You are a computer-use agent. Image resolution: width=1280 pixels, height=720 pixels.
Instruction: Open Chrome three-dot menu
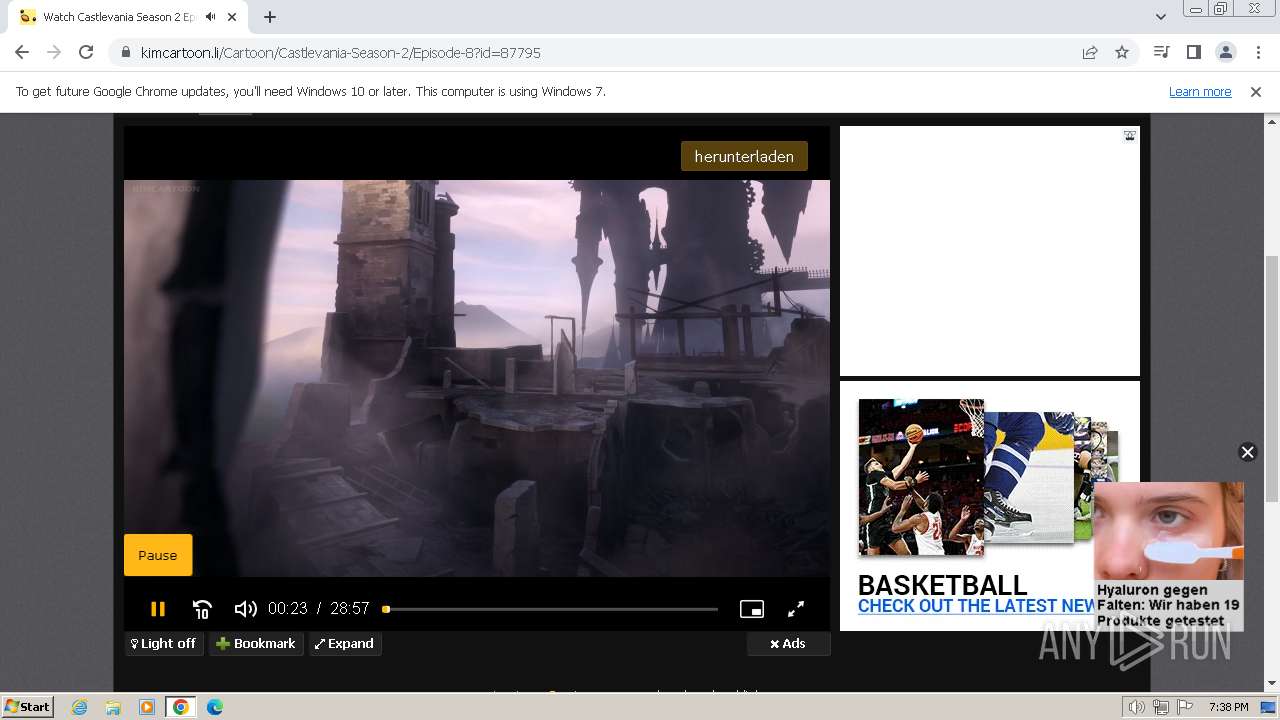tap(1256, 52)
